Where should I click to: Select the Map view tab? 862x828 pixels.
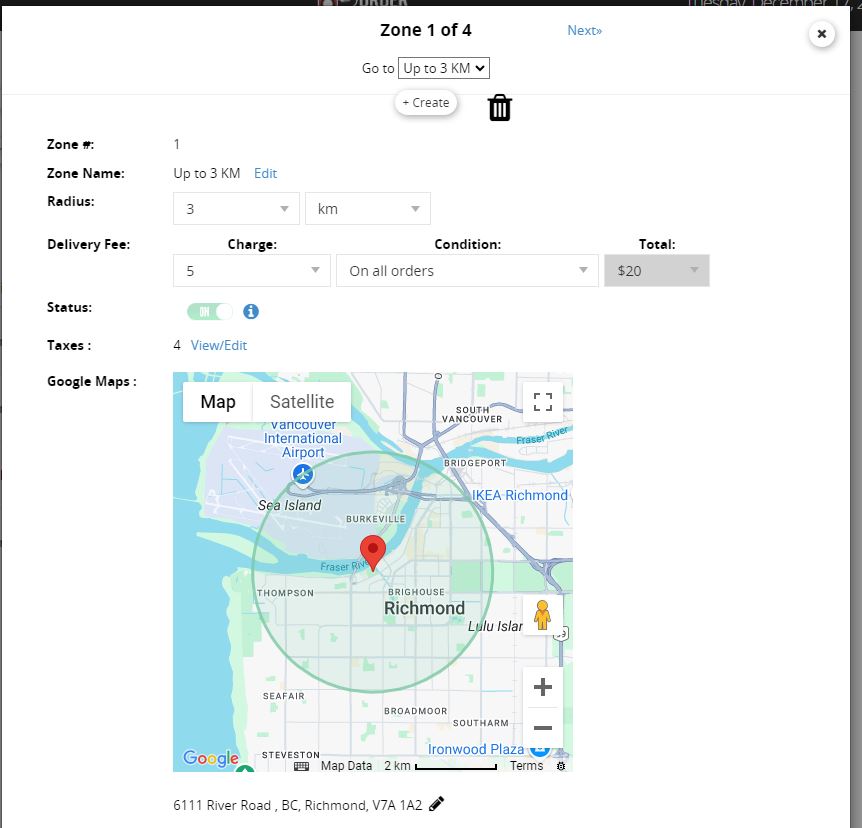(218, 402)
